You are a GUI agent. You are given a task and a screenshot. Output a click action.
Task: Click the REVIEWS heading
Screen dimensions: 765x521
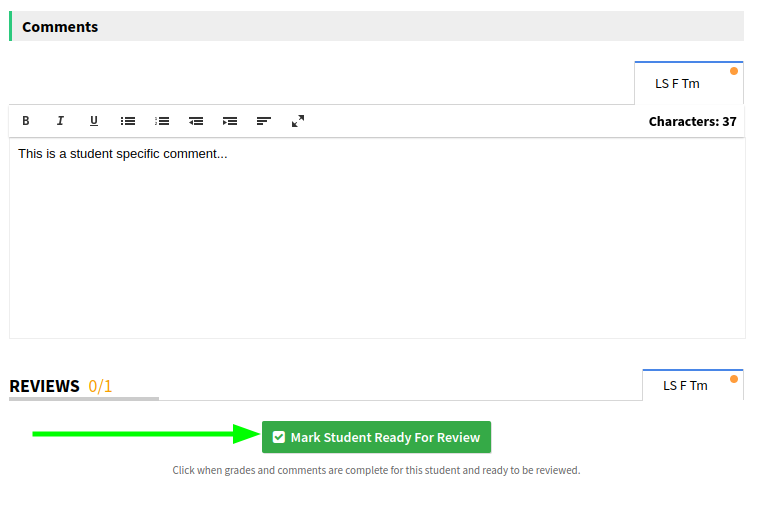(44, 386)
